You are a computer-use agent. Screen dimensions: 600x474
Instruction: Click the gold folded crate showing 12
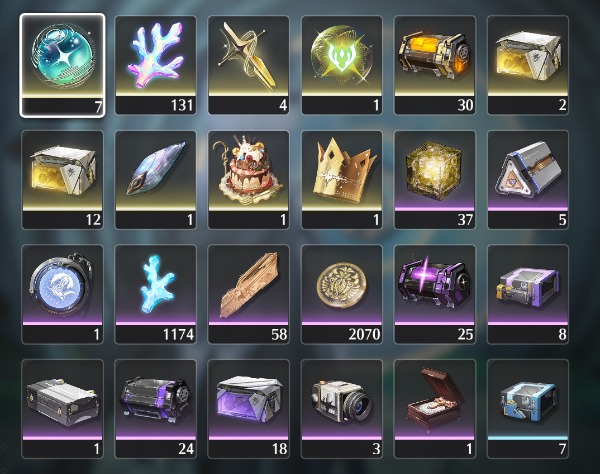click(62, 180)
